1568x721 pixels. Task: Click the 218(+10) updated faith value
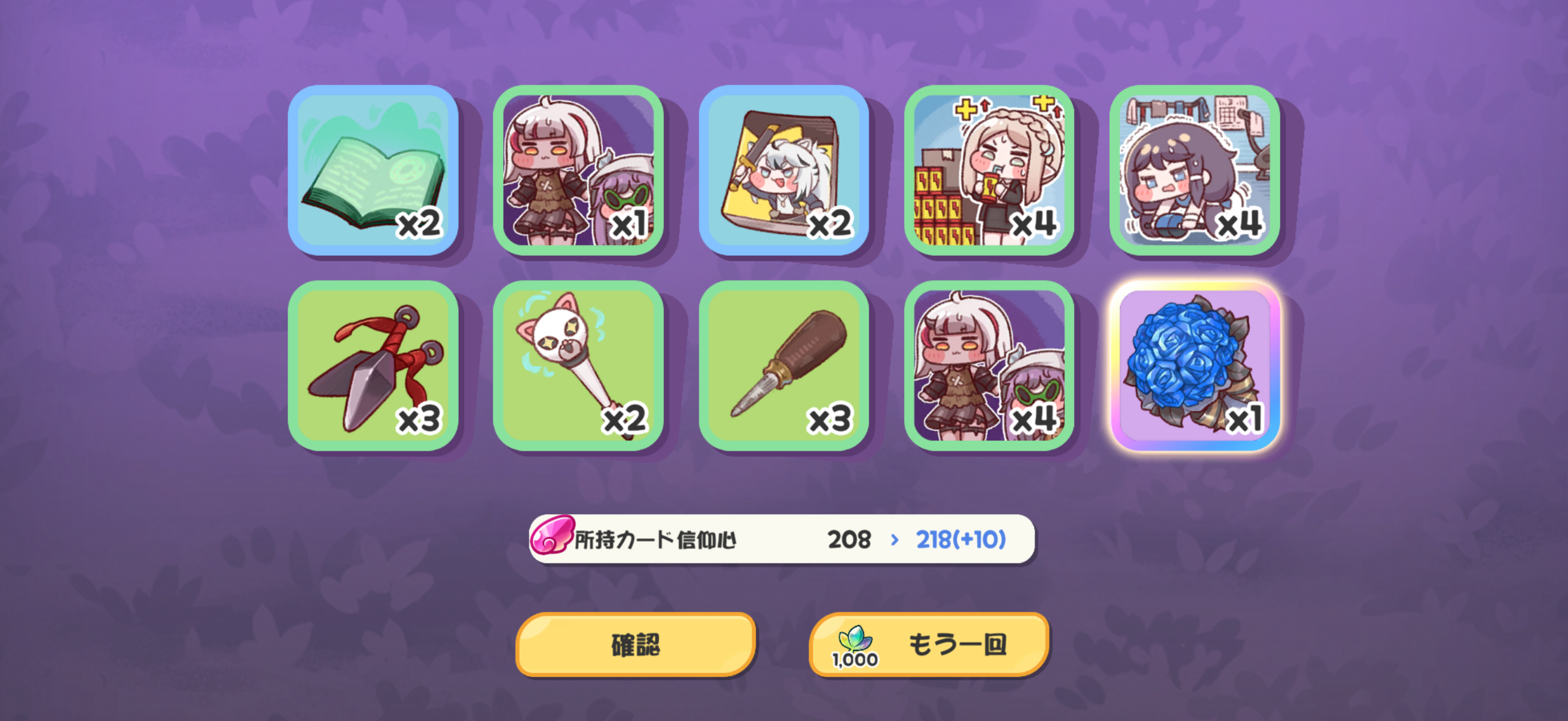click(960, 540)
